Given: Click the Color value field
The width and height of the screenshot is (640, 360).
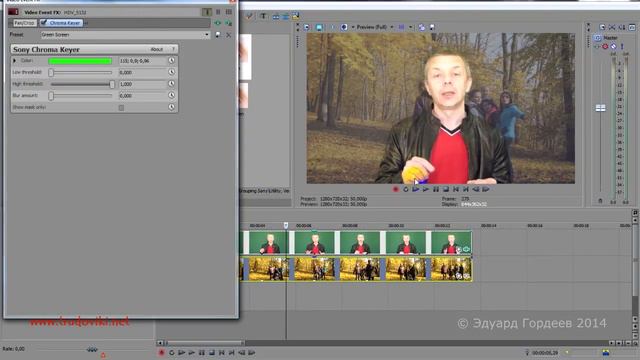Looking at the screenshot, I should 142,61.
